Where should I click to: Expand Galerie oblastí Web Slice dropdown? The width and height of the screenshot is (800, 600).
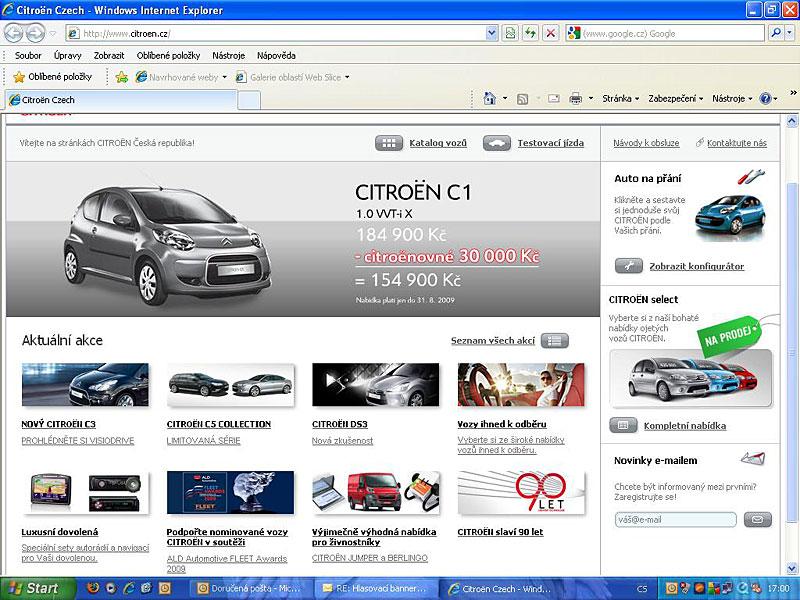[x=347, y=77]
